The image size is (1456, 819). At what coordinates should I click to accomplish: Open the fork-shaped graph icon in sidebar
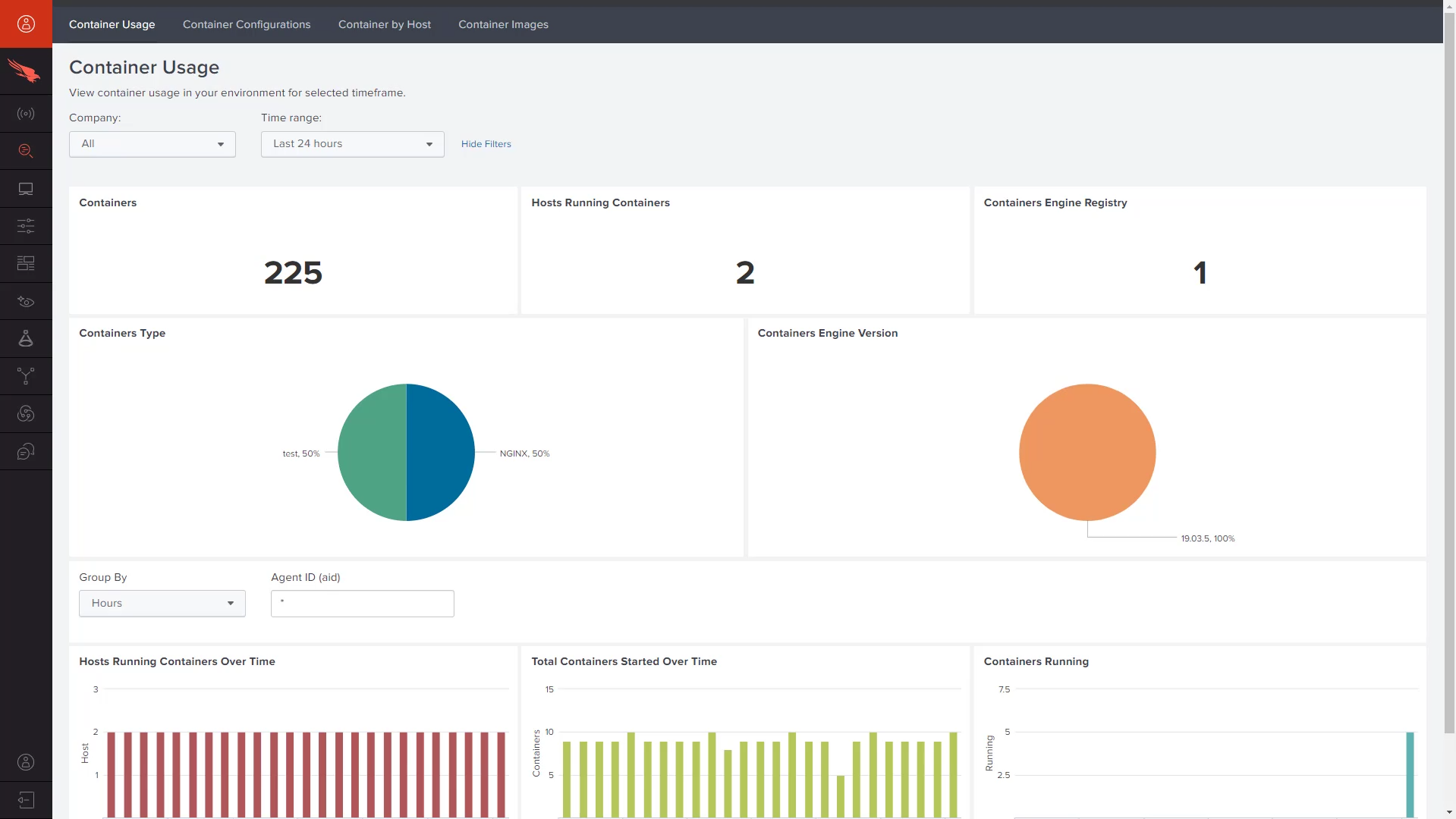[26, 376]
